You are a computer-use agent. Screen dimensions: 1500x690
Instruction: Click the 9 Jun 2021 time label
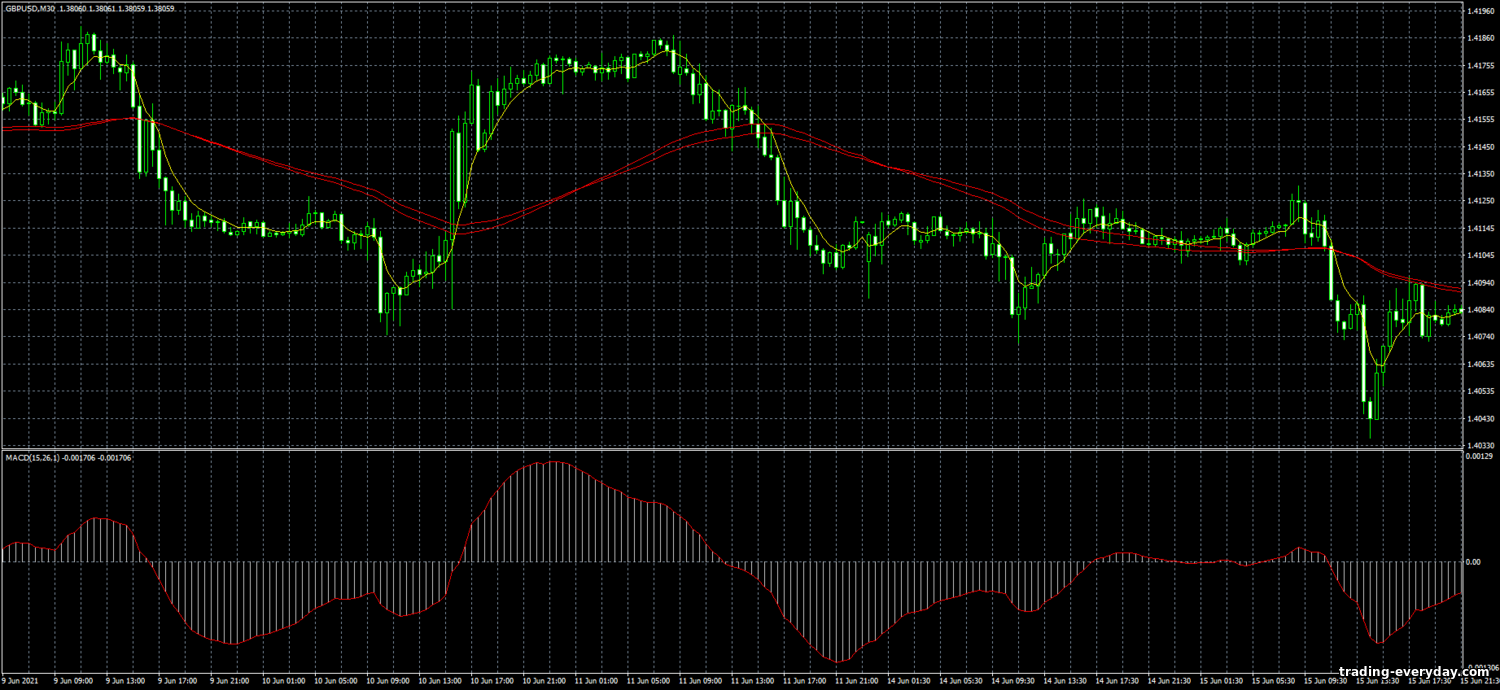tap(18, 681)
